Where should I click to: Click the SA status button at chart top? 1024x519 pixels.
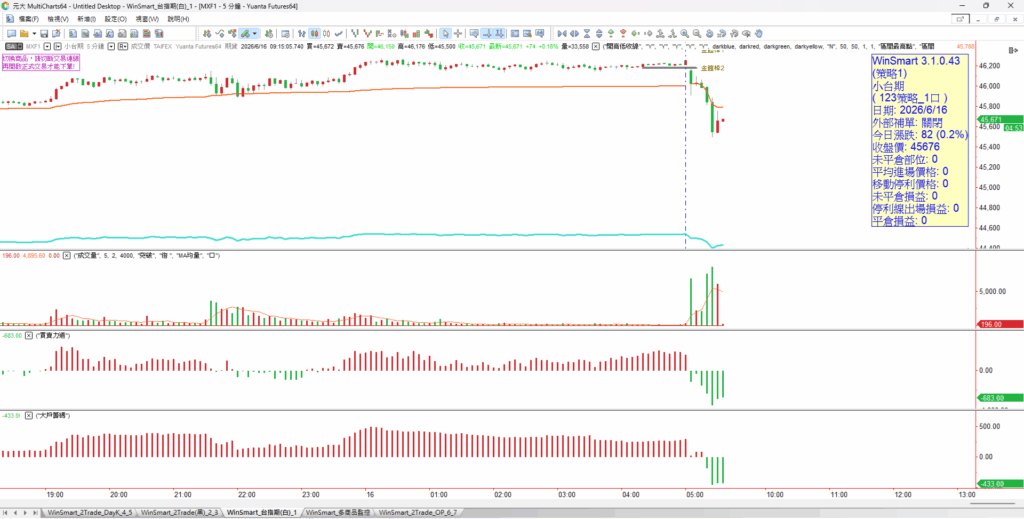pos(12,46)
